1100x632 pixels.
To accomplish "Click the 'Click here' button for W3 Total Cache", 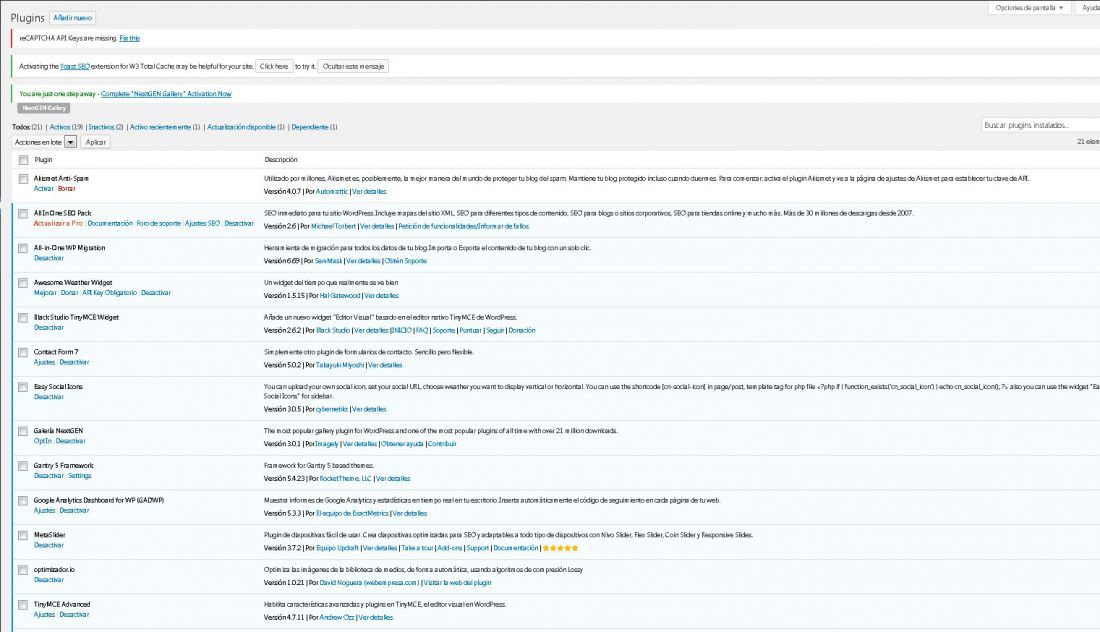I will [x=274, y=67].
